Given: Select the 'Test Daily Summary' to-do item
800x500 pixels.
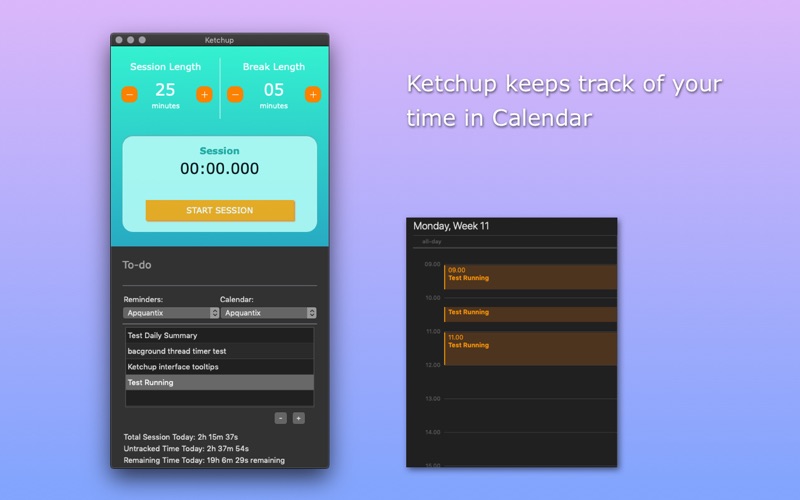Looking at the screenshot, I should 219,335.
